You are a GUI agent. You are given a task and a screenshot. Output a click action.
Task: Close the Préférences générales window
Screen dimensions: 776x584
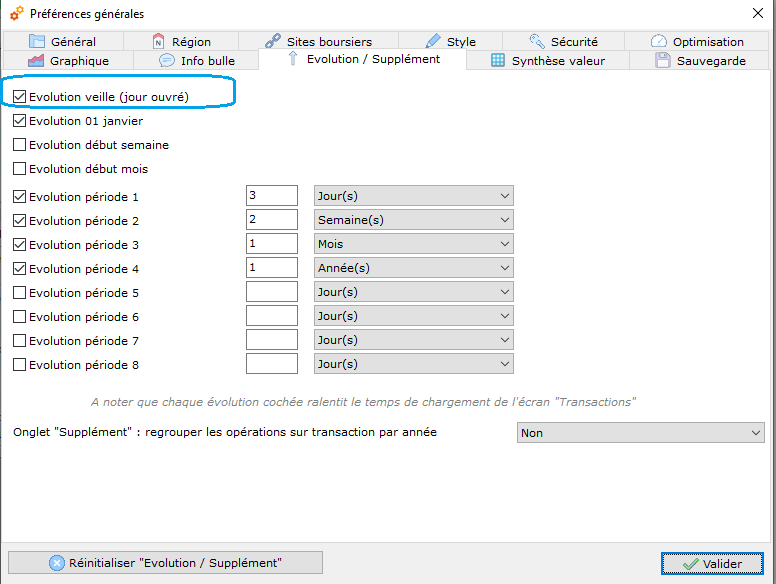pos(758,13)
